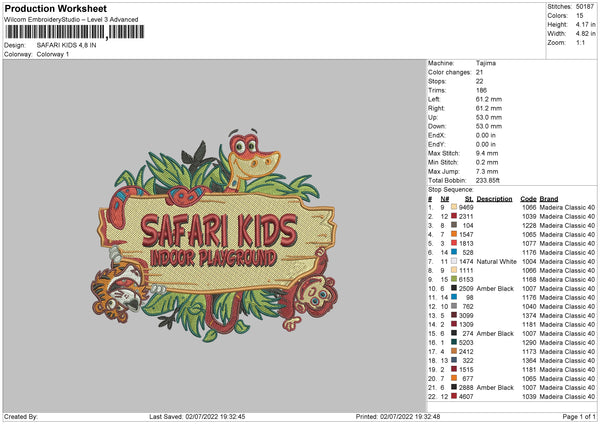Click the Natural White description in row 7
Viewport: 600px width, 424px height.
coord(496,261)
